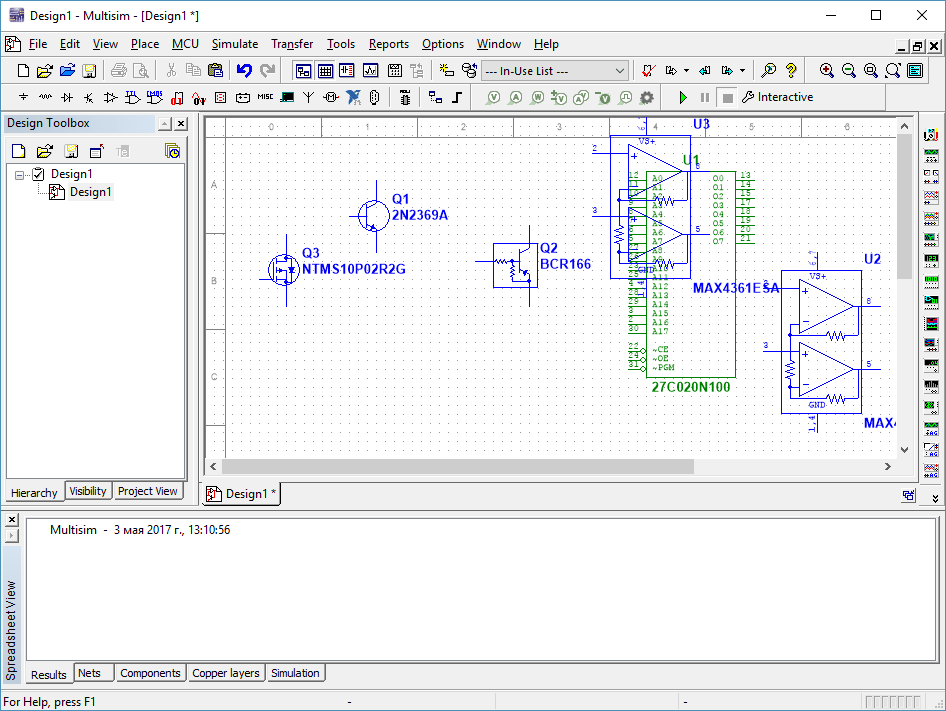Switch to the Project View tab
Image resolution: width=946 pixels, height=711 pixels.
(x=148, y=491)
